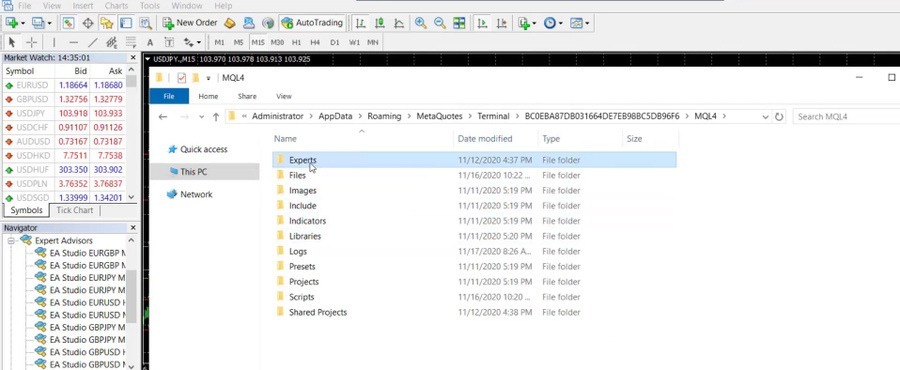Open the Profiles toolbar icon
900x370 pixels.
coord(38,23)
